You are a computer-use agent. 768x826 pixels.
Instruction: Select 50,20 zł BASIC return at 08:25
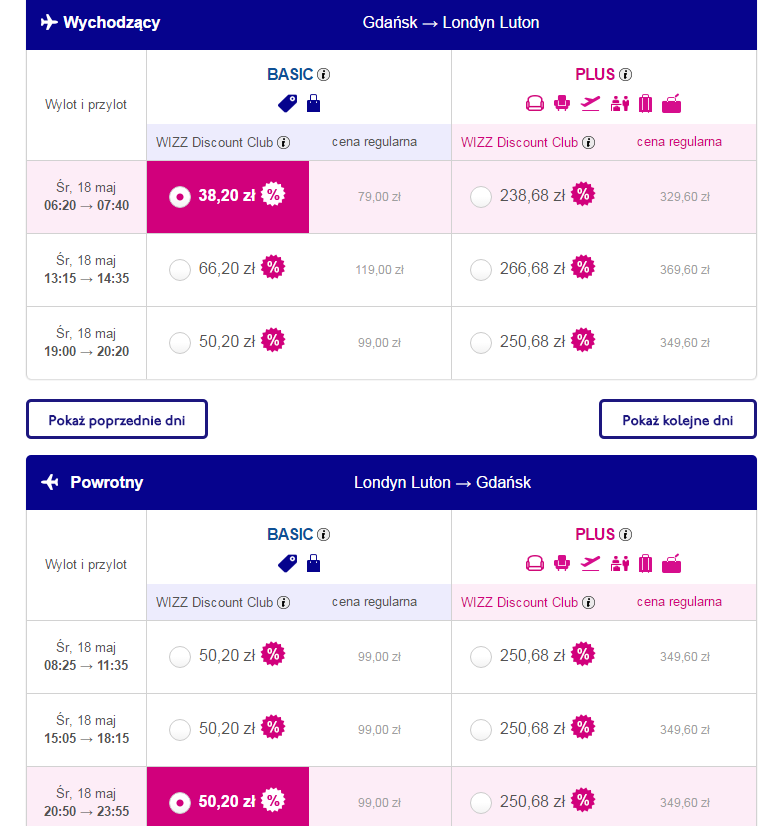pos(180,657)
